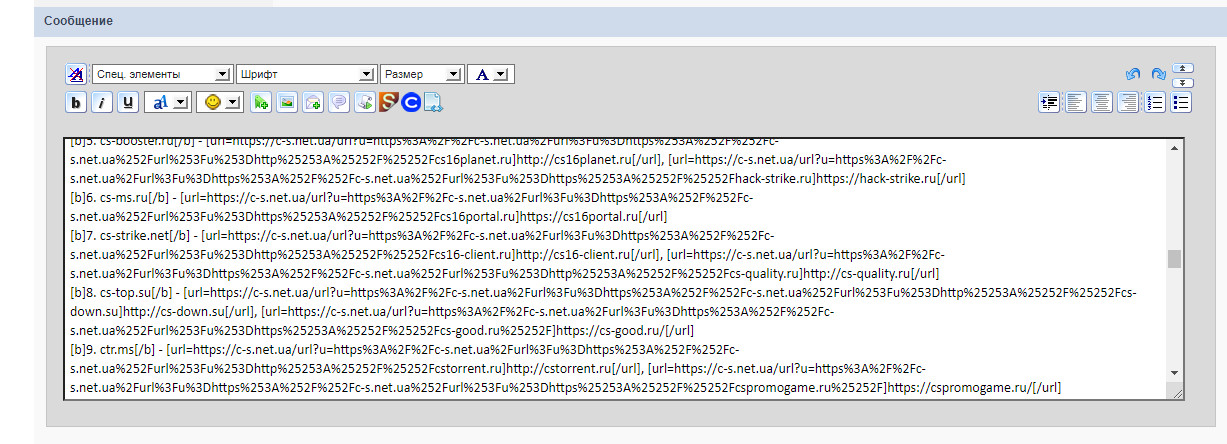The image size is (1227, 444).
Task: Click the text 'https://cspromogame.ru/[/url]'
Action: click(974, 387)
